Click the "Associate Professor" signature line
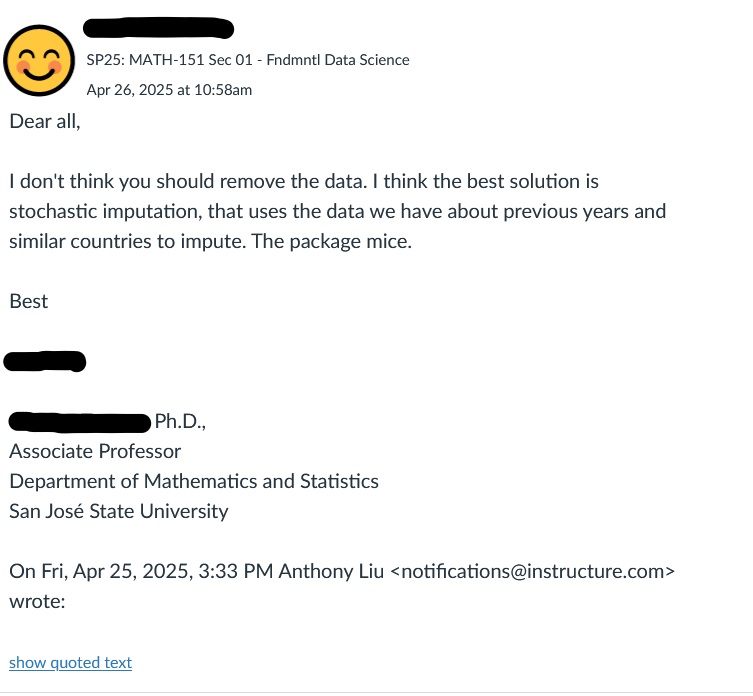This screenshot has height=696, width=753. tap(95, 452)
